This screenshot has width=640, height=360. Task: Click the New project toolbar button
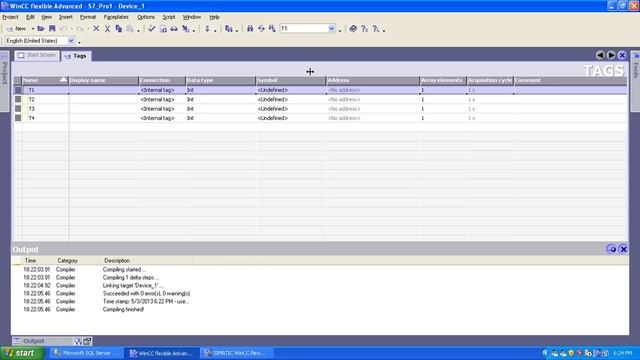pos(16,29)
